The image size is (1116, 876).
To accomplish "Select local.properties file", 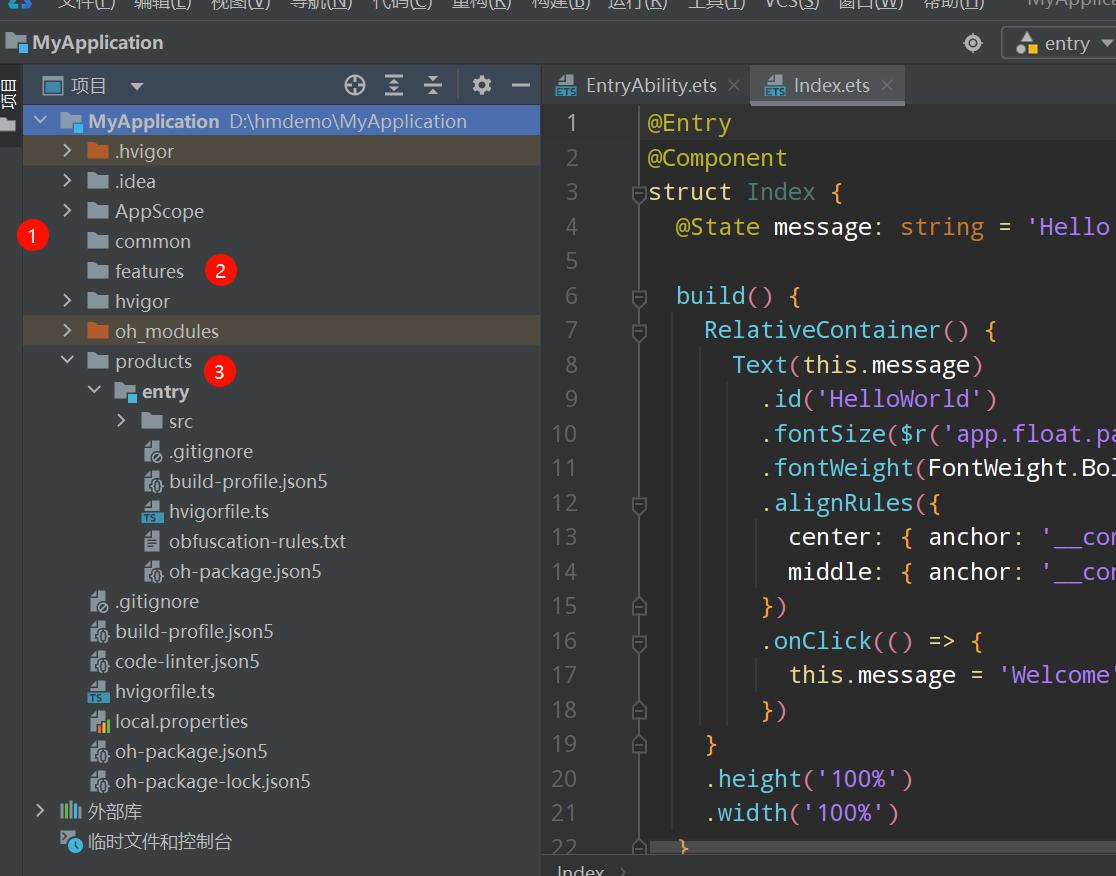I will pos(181,721).
